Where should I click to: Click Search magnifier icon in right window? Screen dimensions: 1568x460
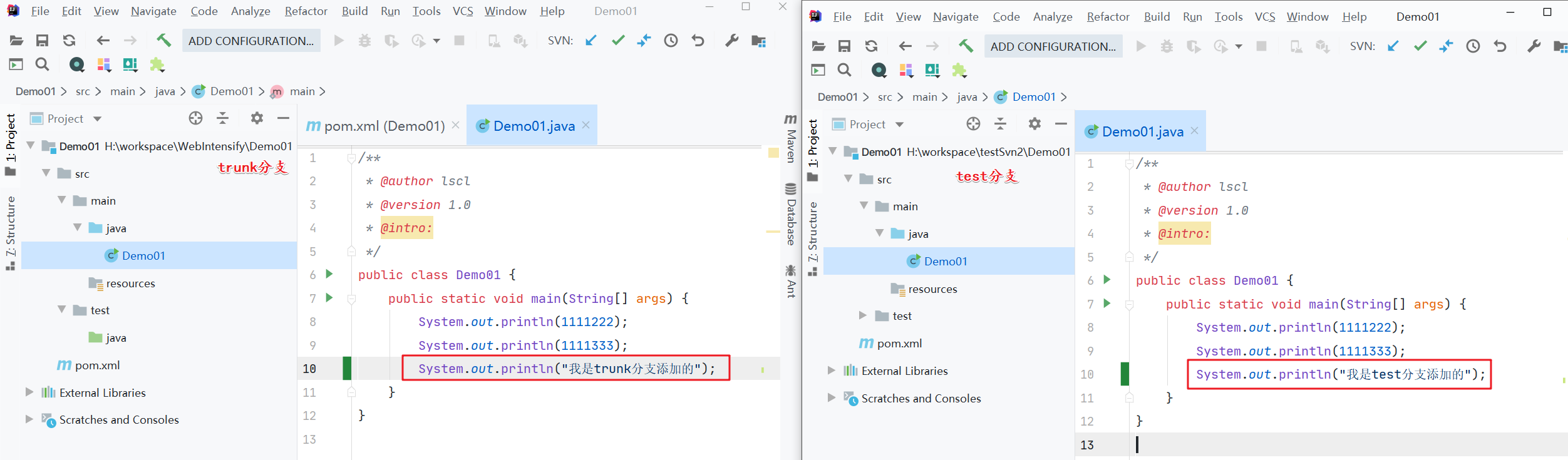(x=844, y=69)
